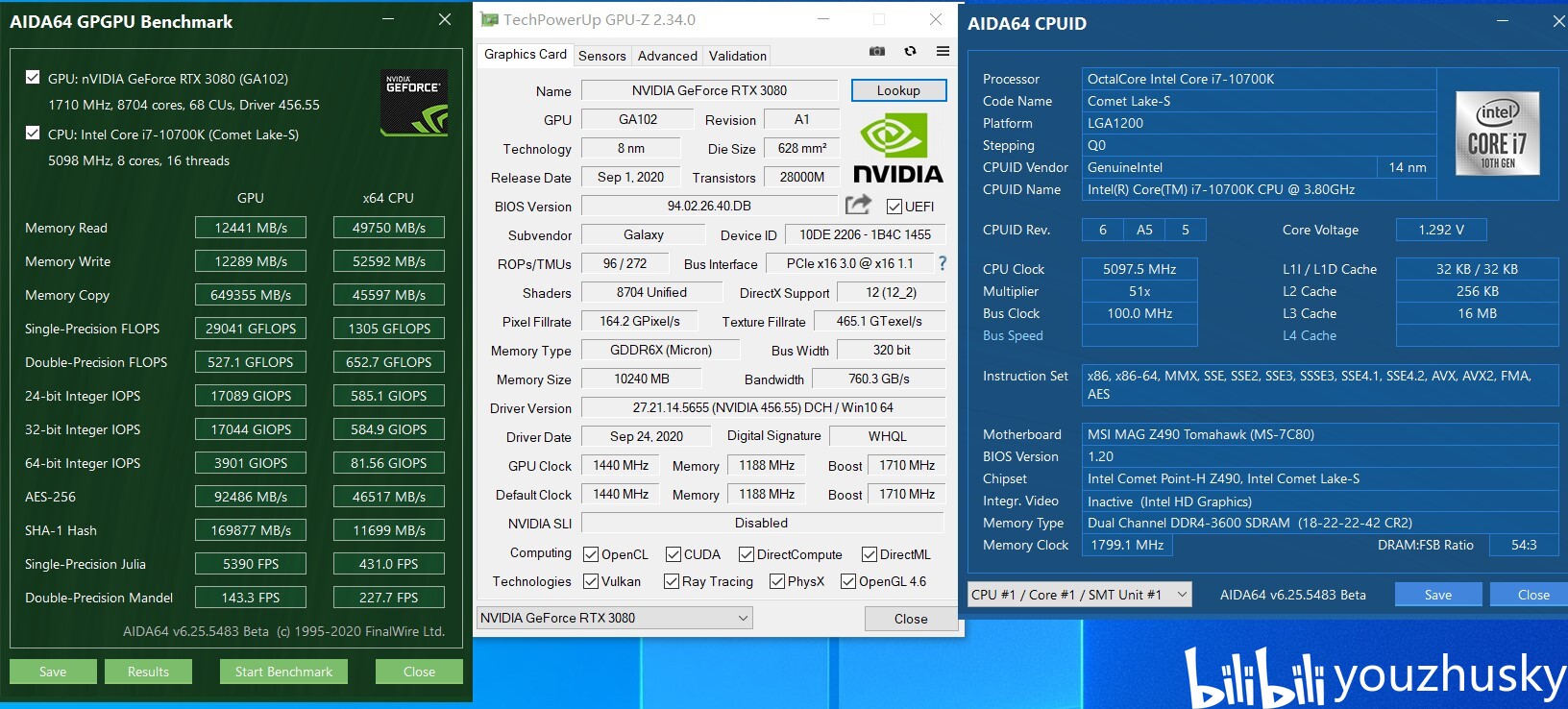Image resolution: width=1568 pixels, height=709 pixels.
Task: Save the GPGPU Benchmark results
Action: (53, 672)
